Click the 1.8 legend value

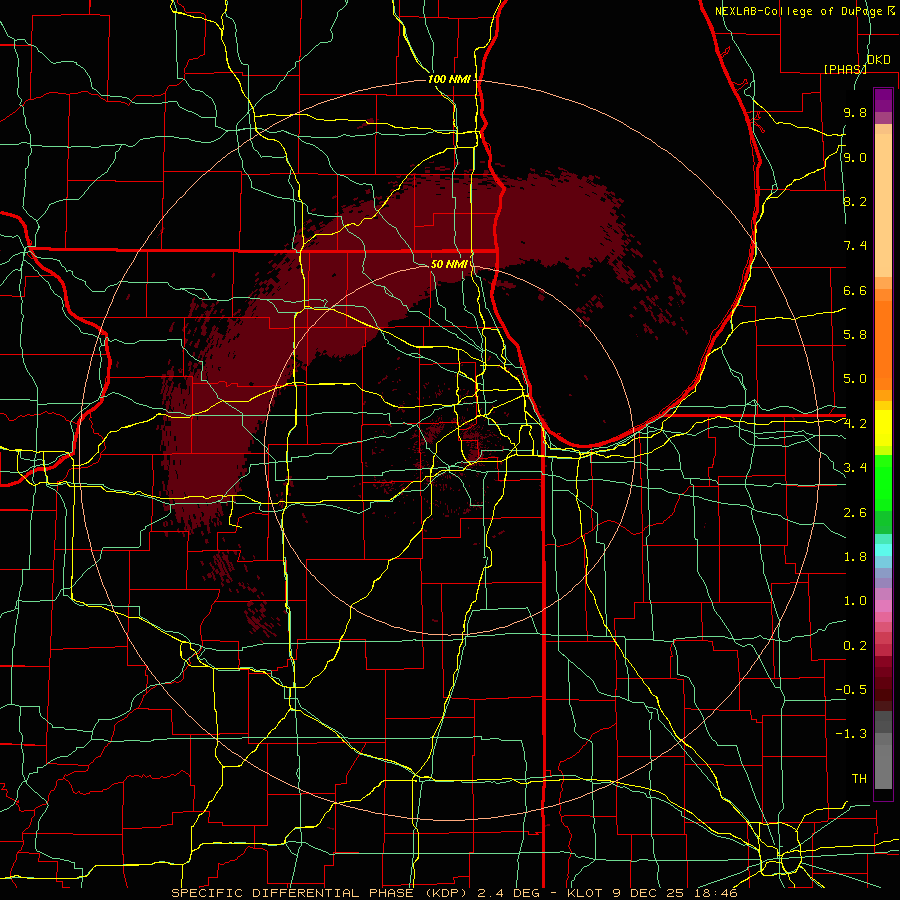pyautogui.click(x=855, y=556)
